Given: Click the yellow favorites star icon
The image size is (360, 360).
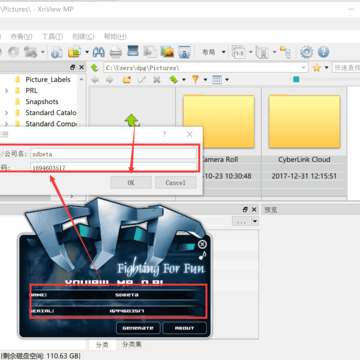Looking at the screenshot, I should tap(316, 68).
